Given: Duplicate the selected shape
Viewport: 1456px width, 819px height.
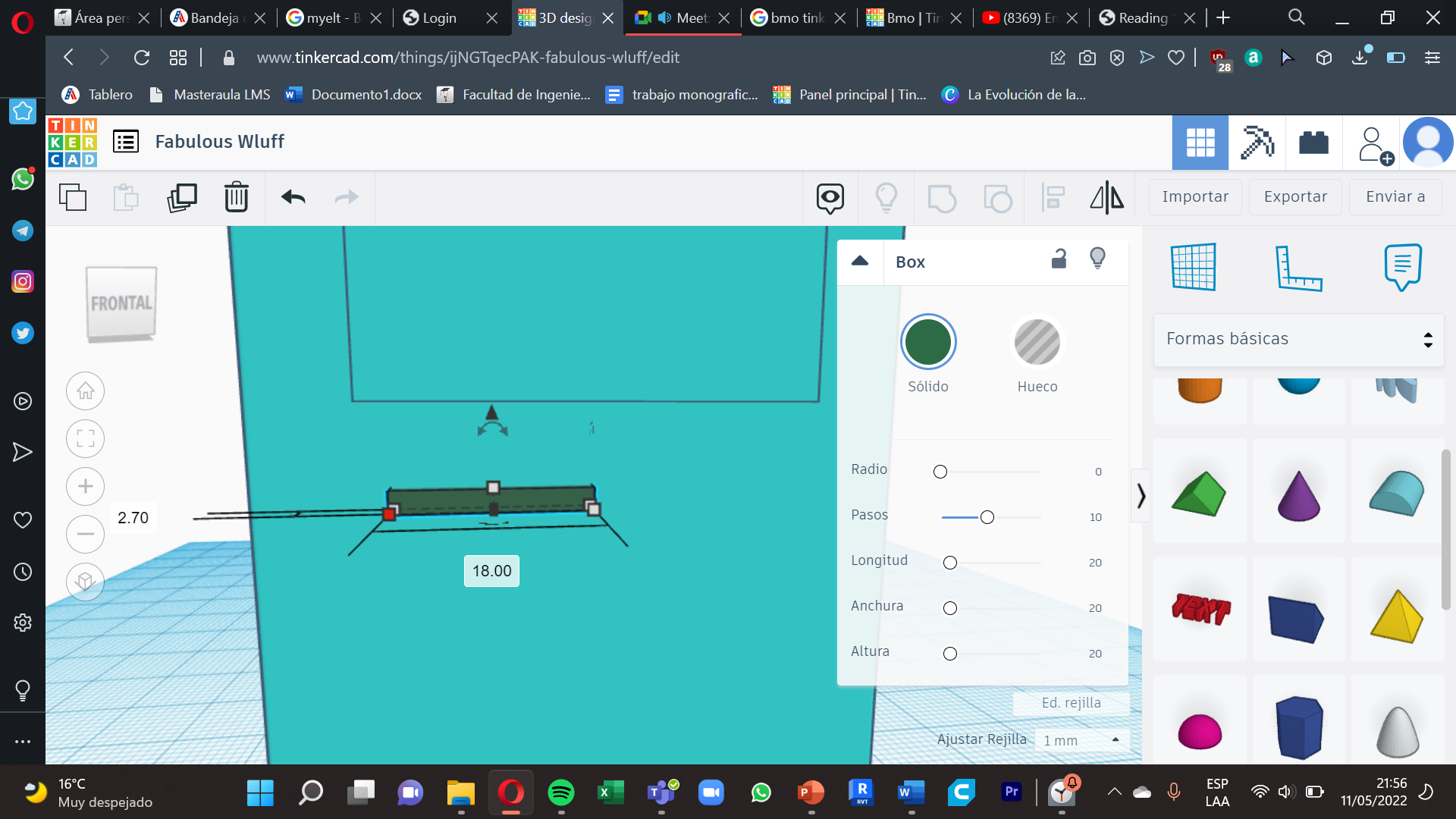Looking at the screenshot, I should (182, 196).
